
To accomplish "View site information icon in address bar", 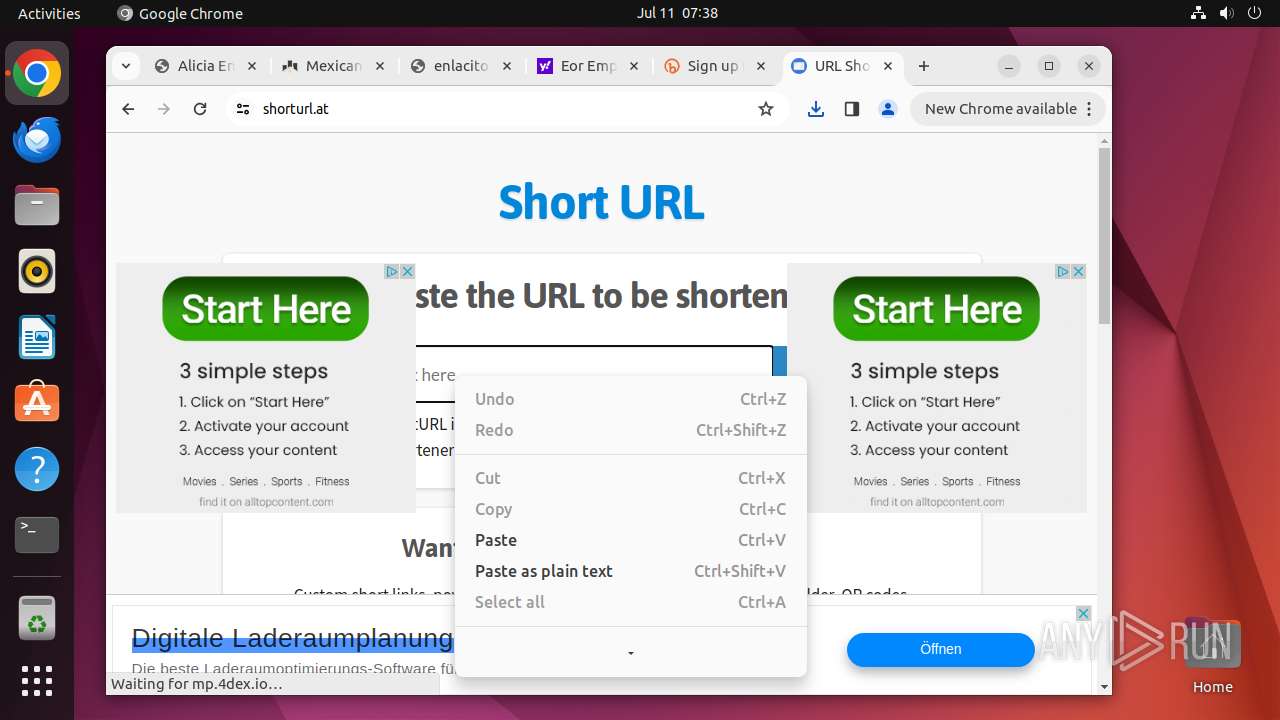I will [243, 109].
